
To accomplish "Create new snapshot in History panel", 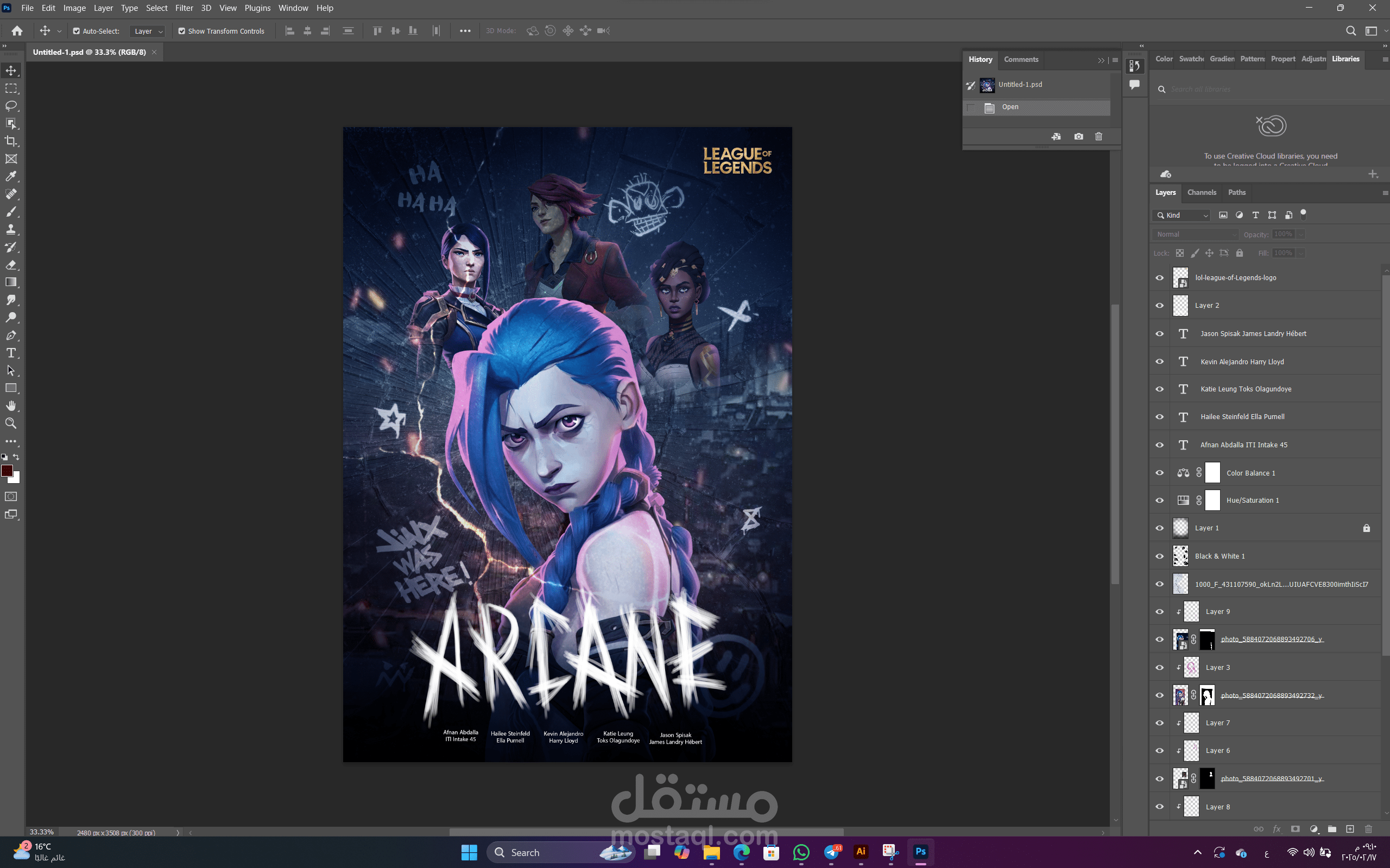I will 1078,137.
